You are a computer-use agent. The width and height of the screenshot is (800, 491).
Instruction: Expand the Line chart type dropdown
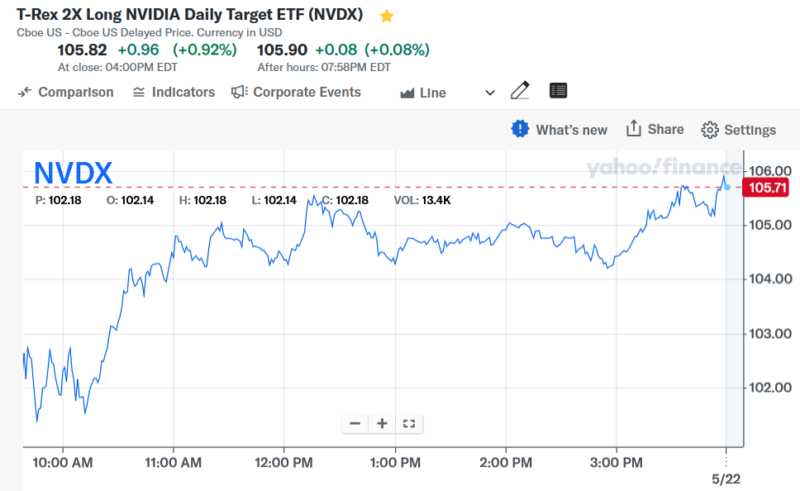pos(423,92)
